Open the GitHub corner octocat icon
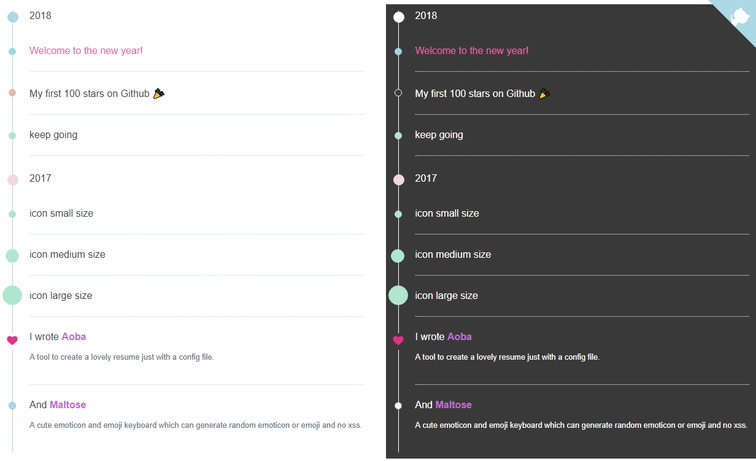The width and height of the screenshot is (756, 461). [740, 15]
